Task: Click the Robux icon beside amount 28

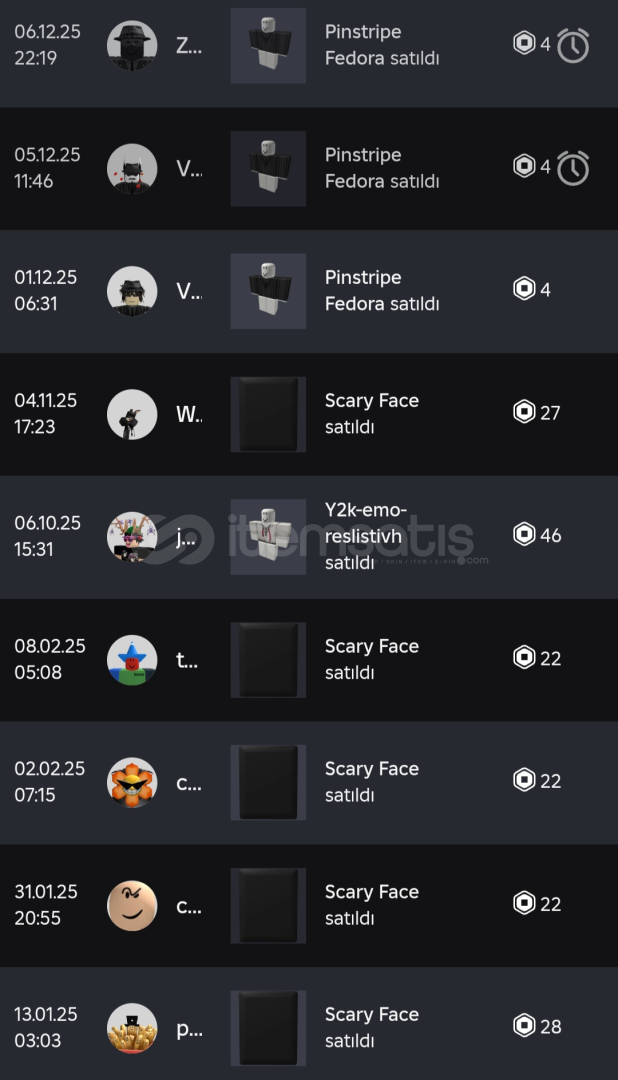Action: (x=524, y=1026)
